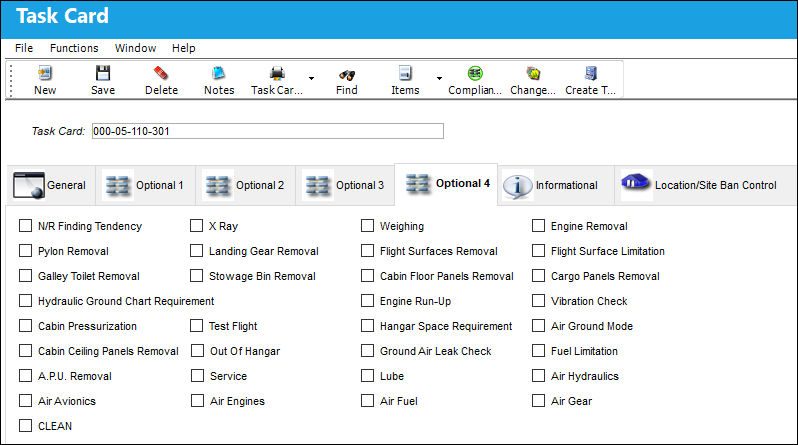Image resolution: width=798 pixels, height=445 pixels.
Task: Open the File menu
Action: click(24, 48)
